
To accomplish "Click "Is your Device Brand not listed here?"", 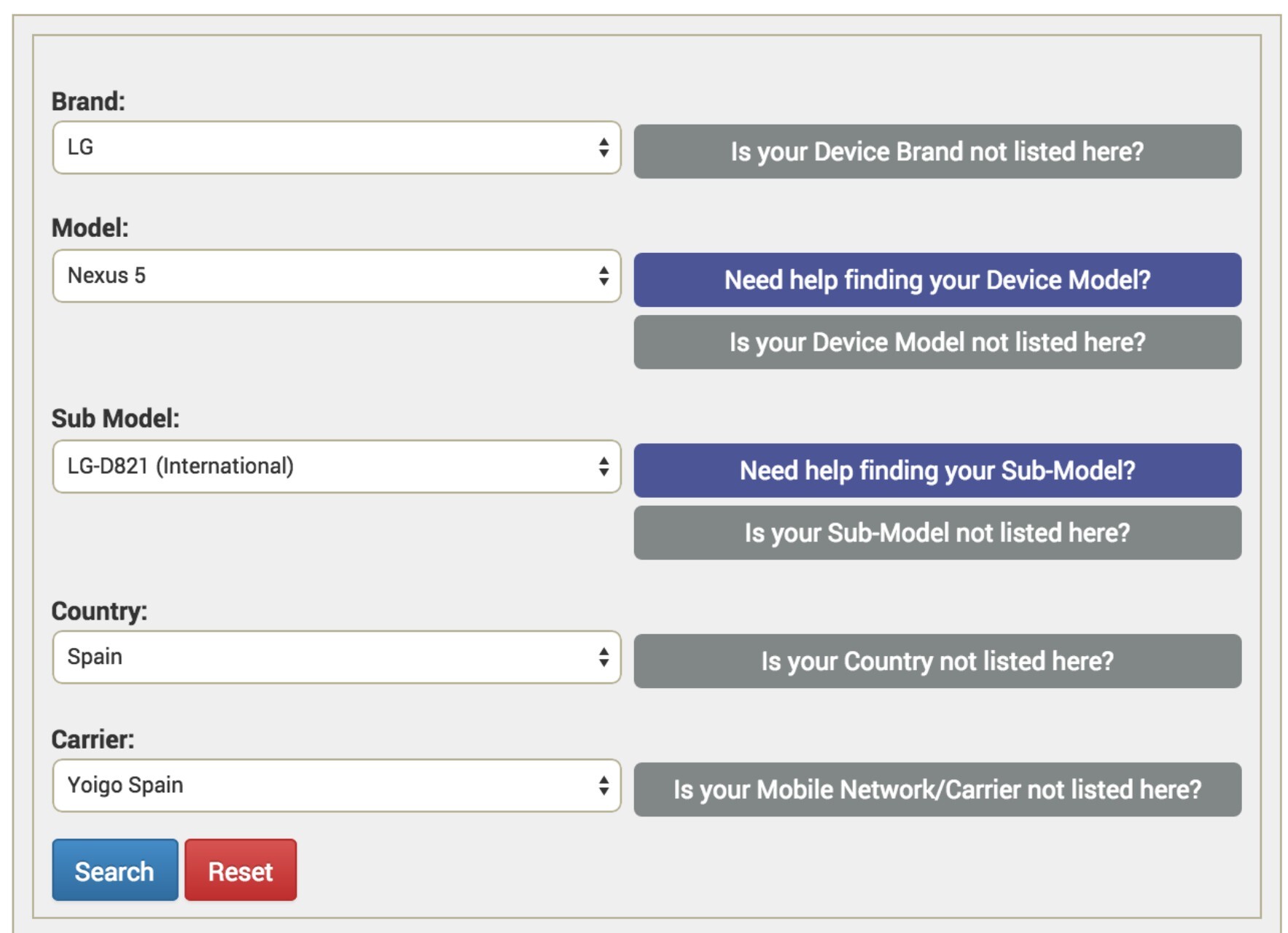I will (937, 152).
